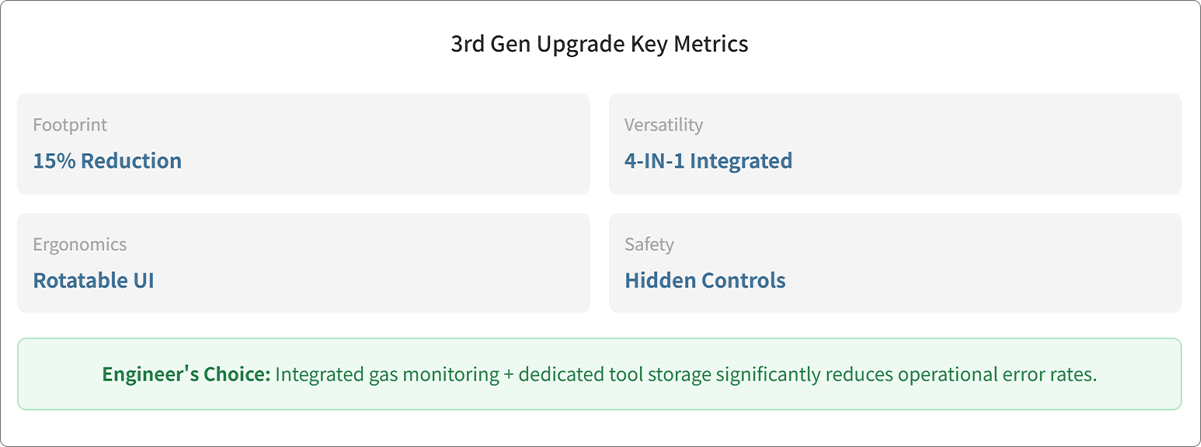Click the bold Engineer's Choice heading
The width and height of the screenshot is (1201, 447).
(x=186, y=375)
